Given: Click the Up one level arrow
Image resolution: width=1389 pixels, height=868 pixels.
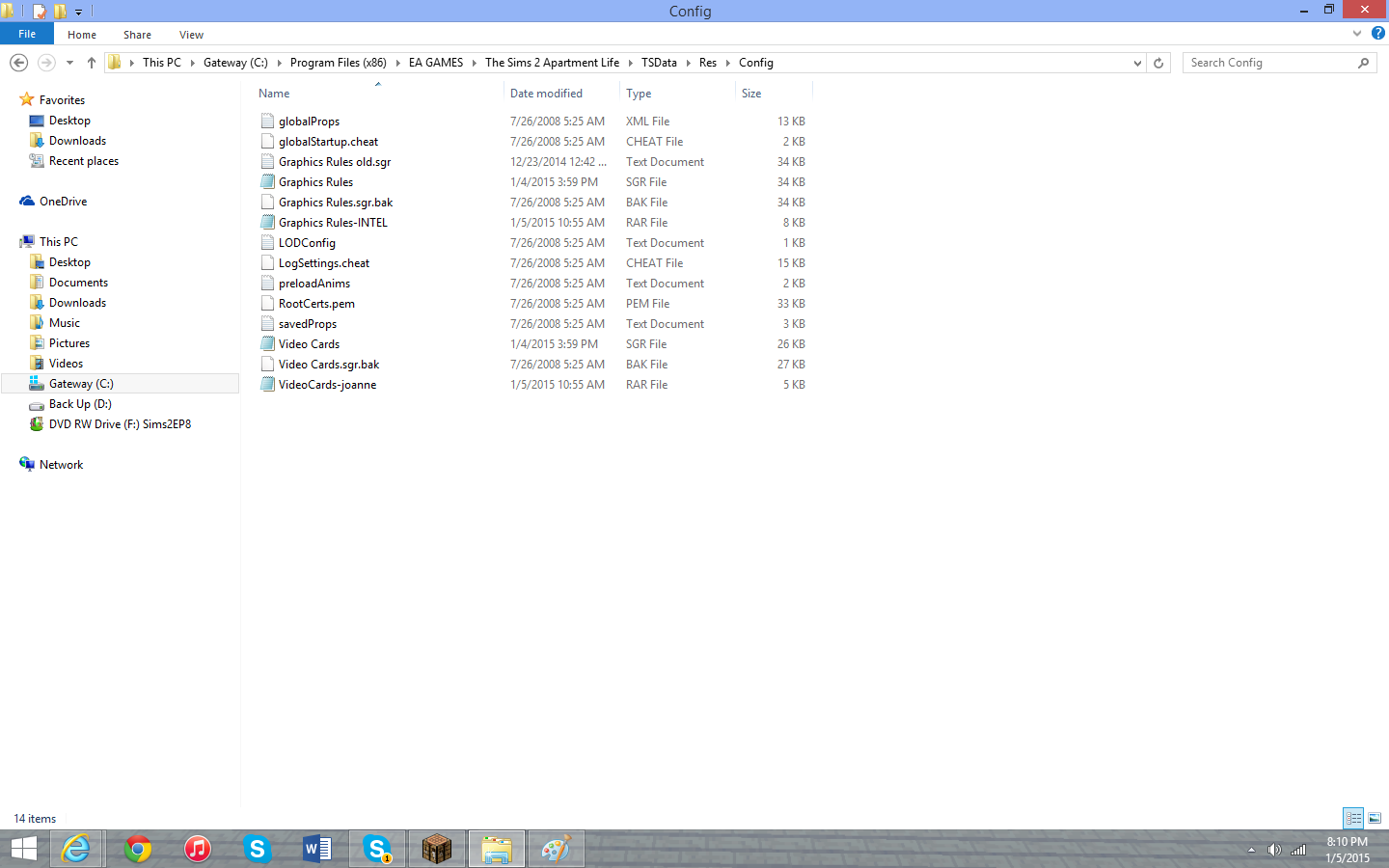Looking at the screenshot, I should coord(92,63).
